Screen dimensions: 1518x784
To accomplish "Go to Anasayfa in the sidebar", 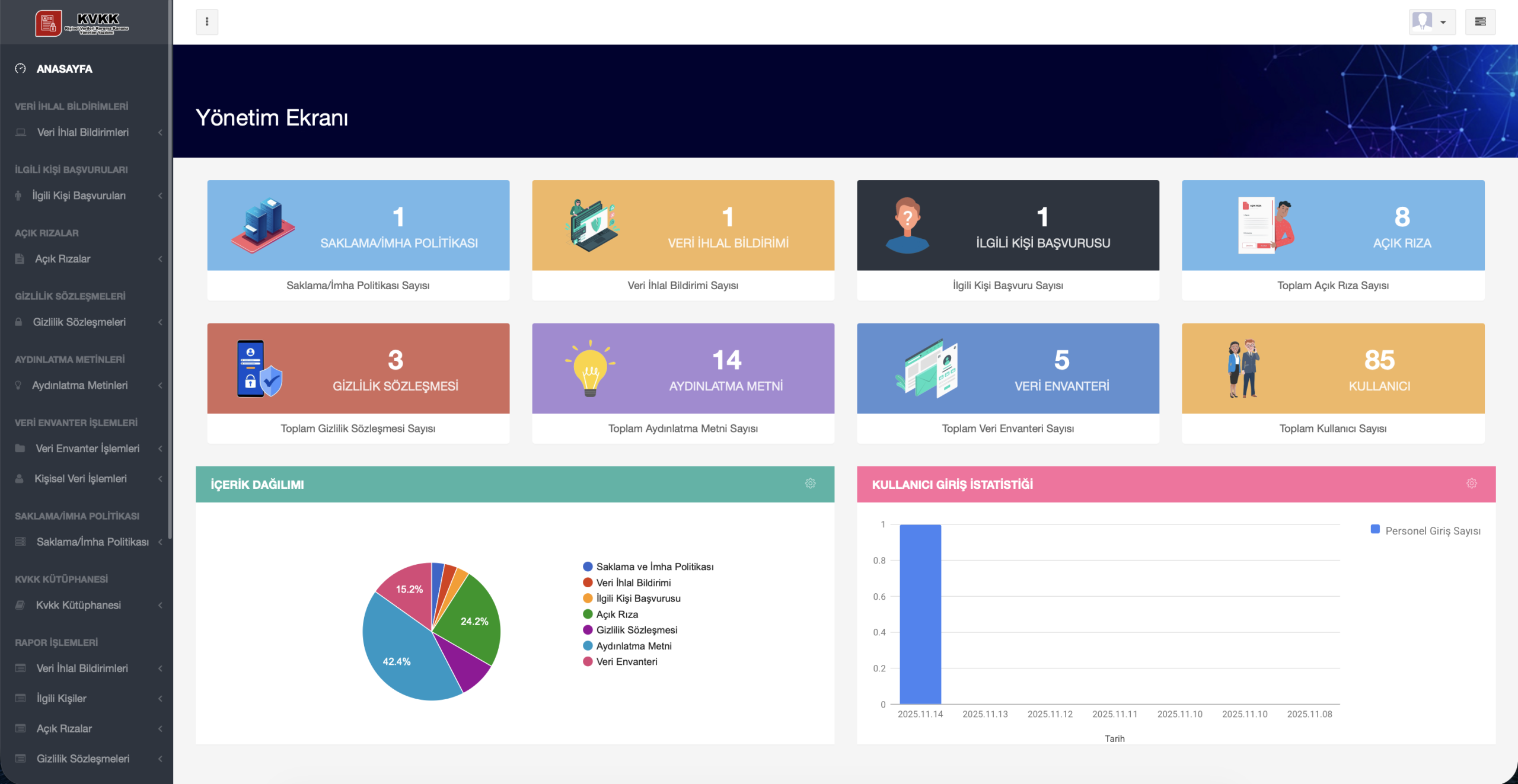I will (64, 69).
